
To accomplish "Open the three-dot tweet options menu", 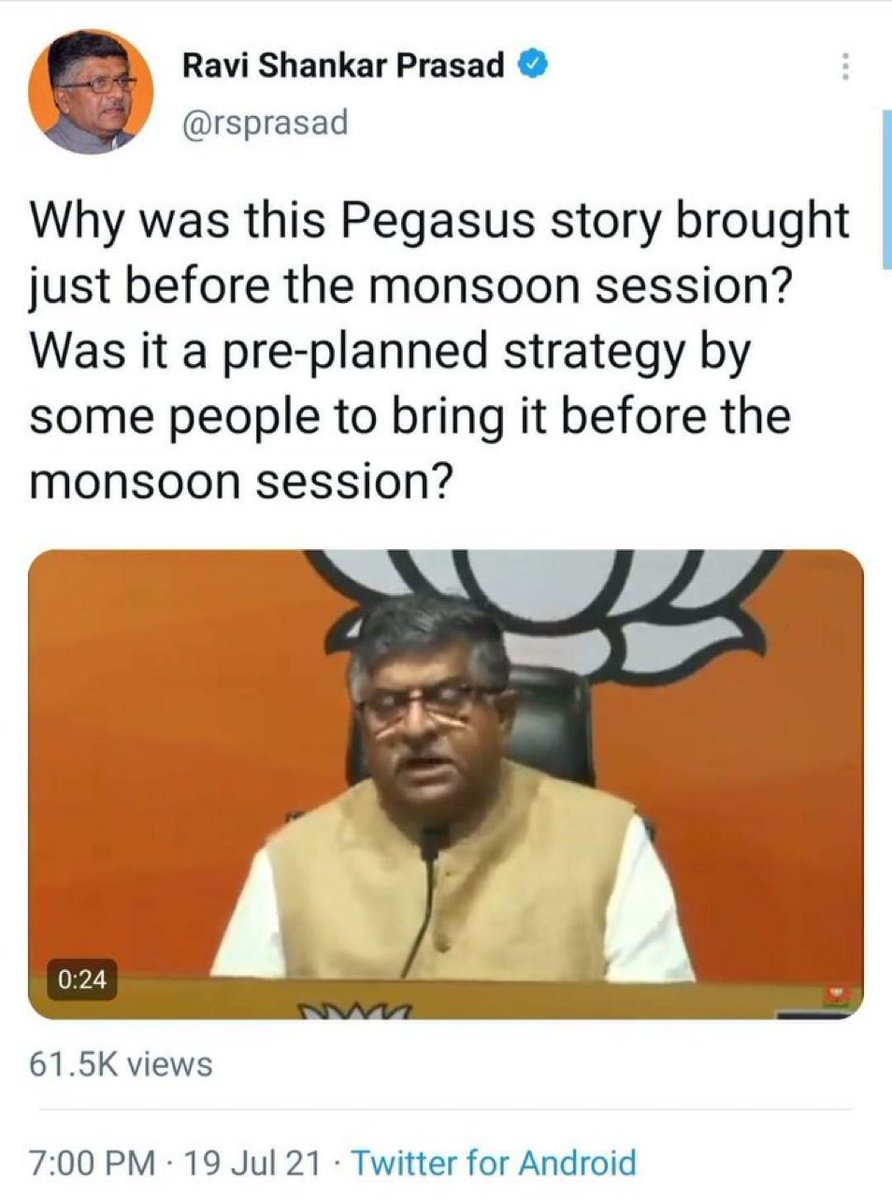I will [846, 67].
